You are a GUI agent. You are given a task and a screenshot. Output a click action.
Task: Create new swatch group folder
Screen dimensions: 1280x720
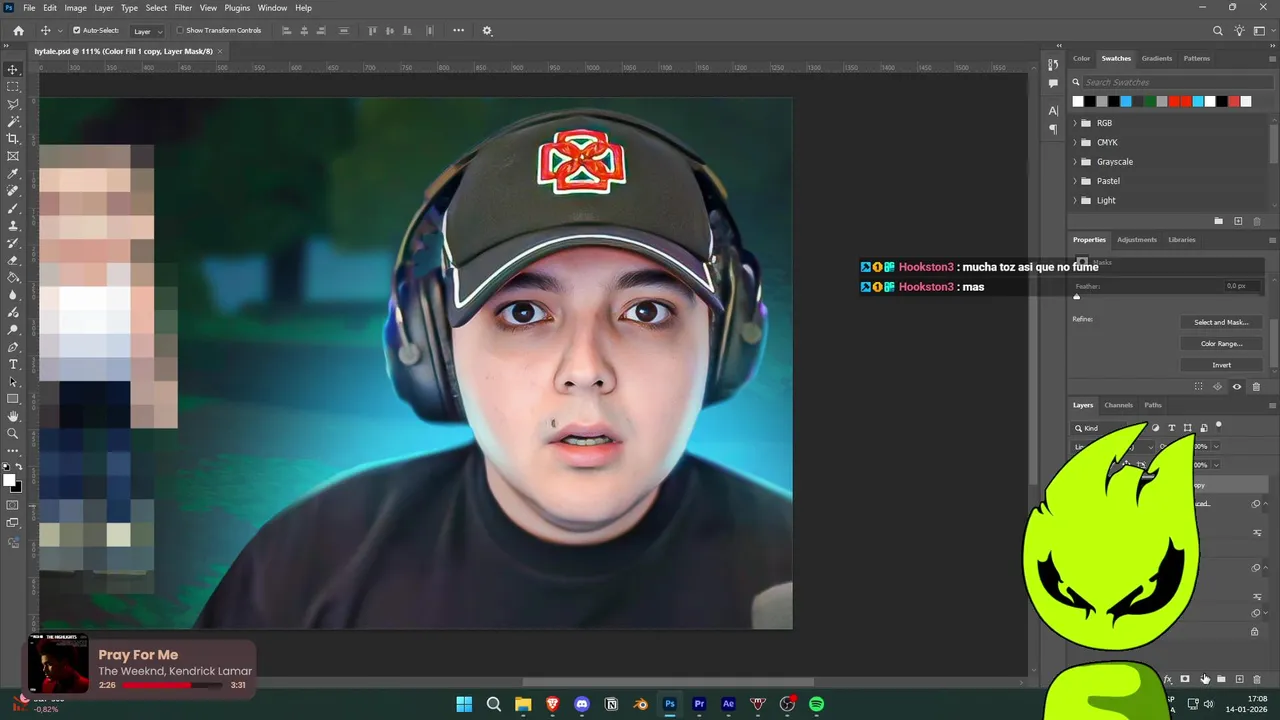pos(1218,221)
